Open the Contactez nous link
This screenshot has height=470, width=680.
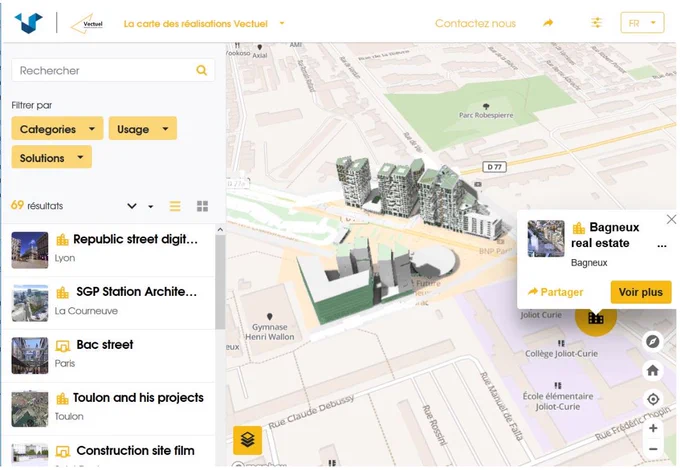point(475,23)
